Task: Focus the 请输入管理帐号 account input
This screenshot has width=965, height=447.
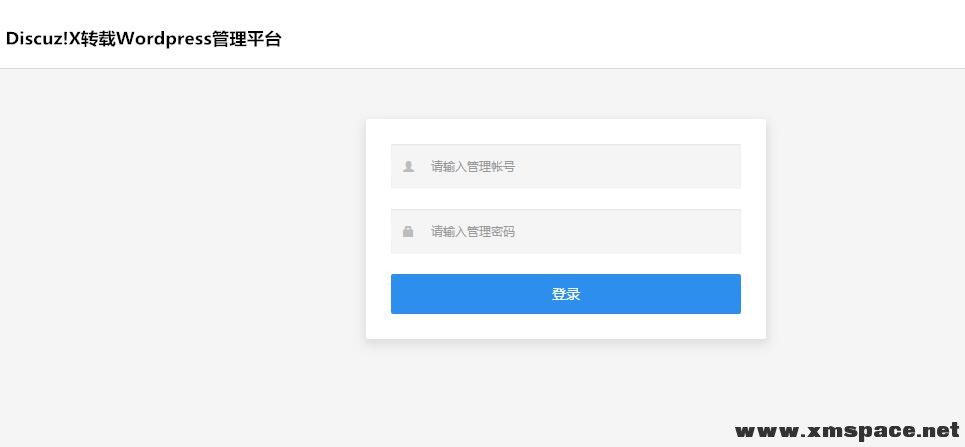Action: (566, 166)
